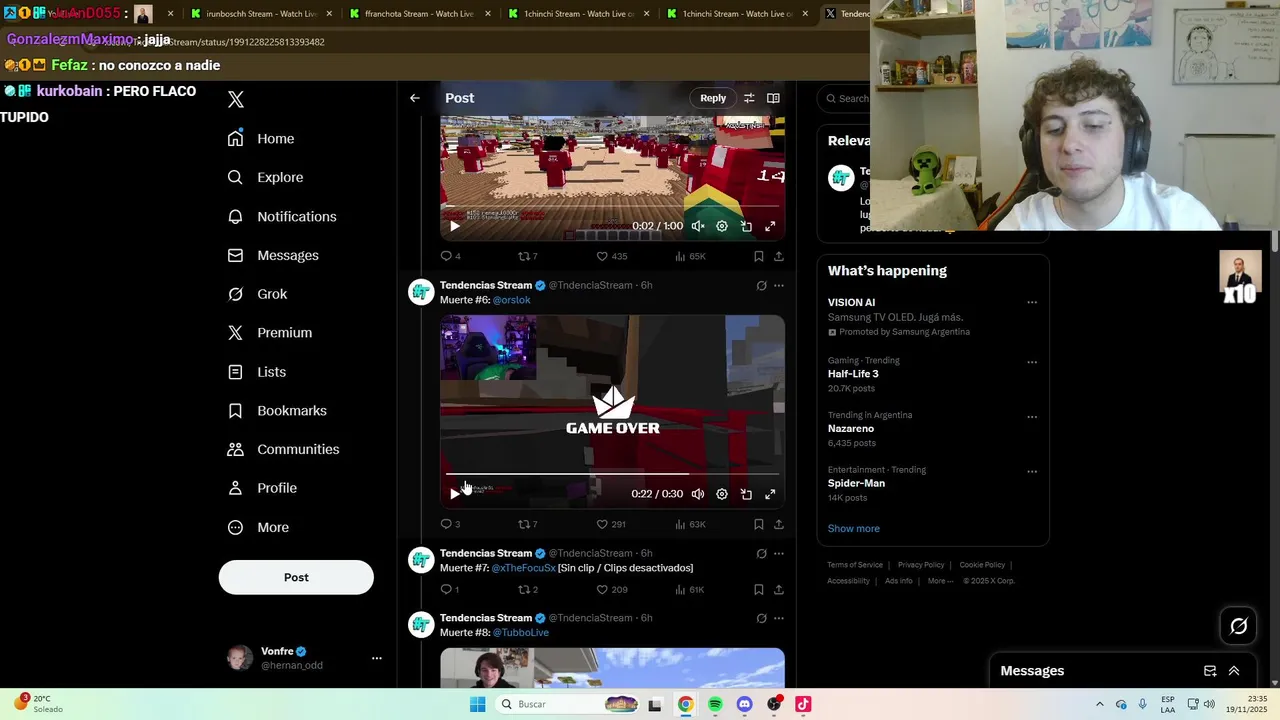The width and height of the screenshot is (1280, 720).
Task: Open the Premium page
Action: coord(270,332)
